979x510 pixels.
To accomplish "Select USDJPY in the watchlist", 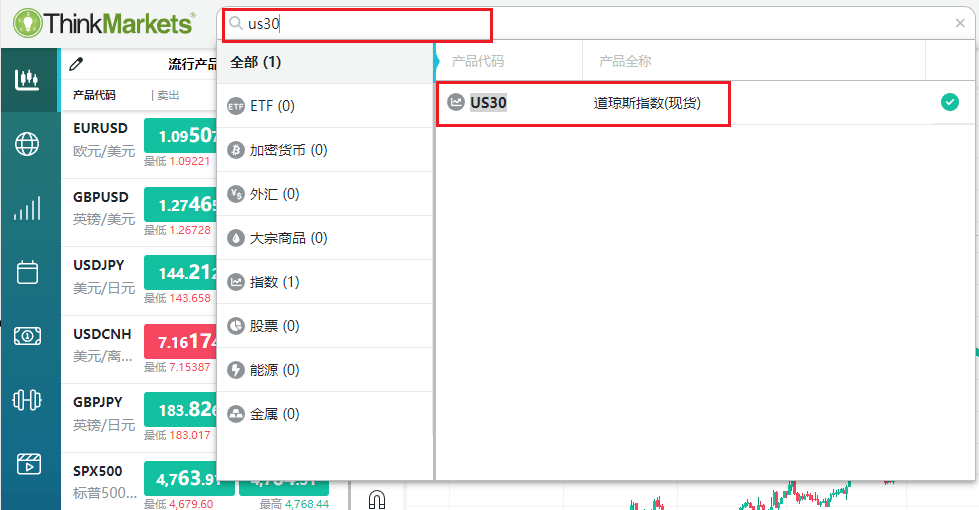I will pos(99,265).
